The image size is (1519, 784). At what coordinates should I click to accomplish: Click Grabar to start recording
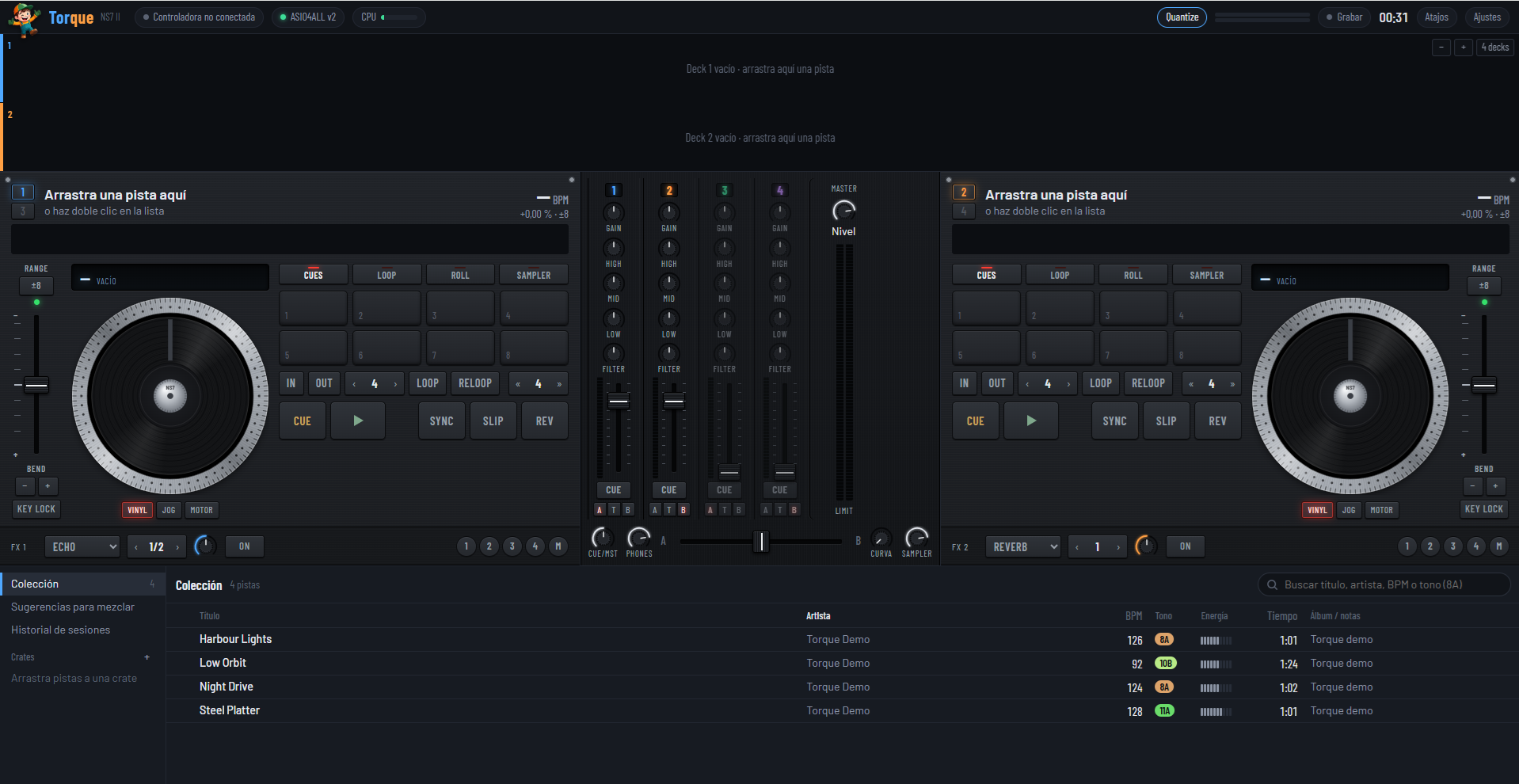pyautogui.click(x=1344, y=17)
